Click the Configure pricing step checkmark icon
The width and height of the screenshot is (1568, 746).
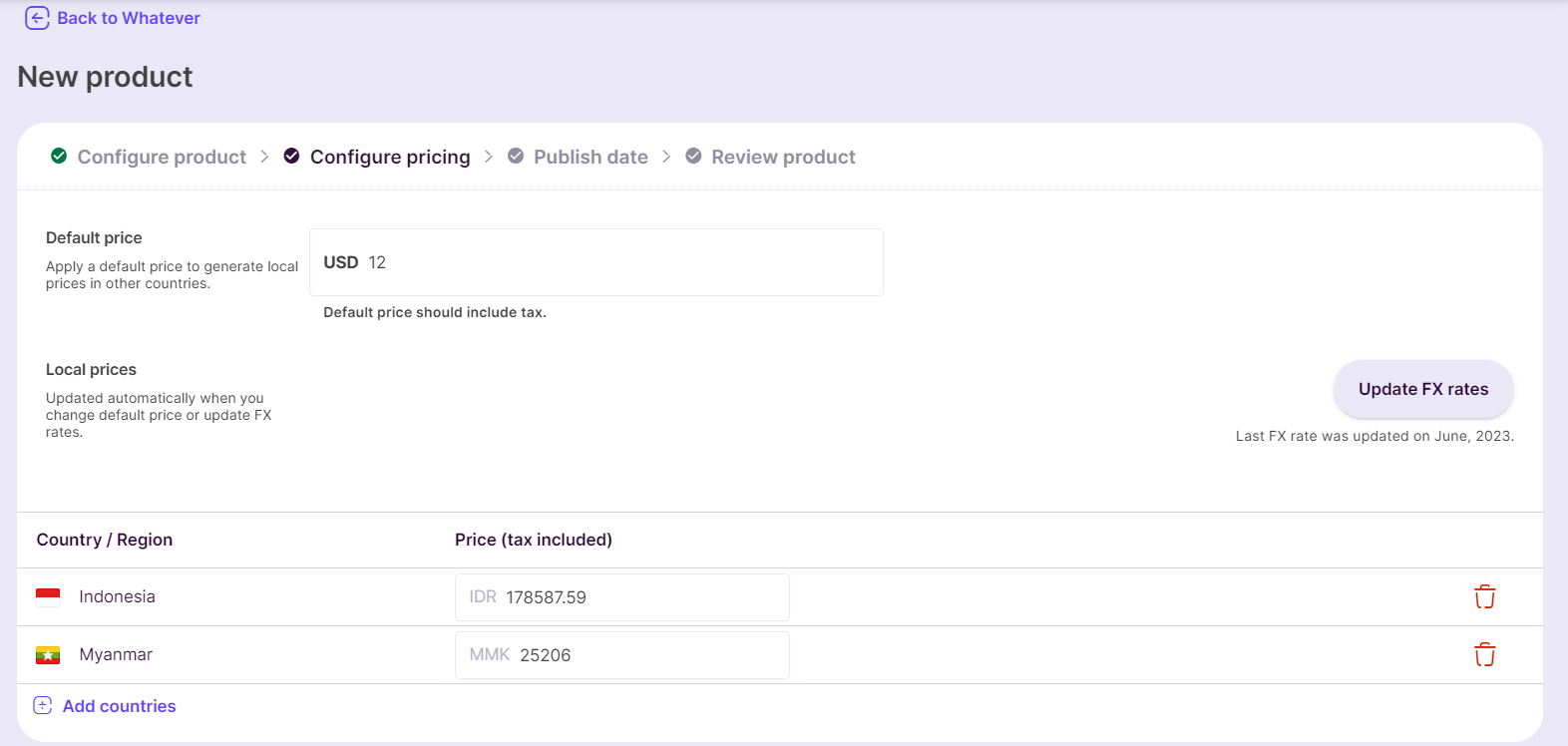point(291,156)
